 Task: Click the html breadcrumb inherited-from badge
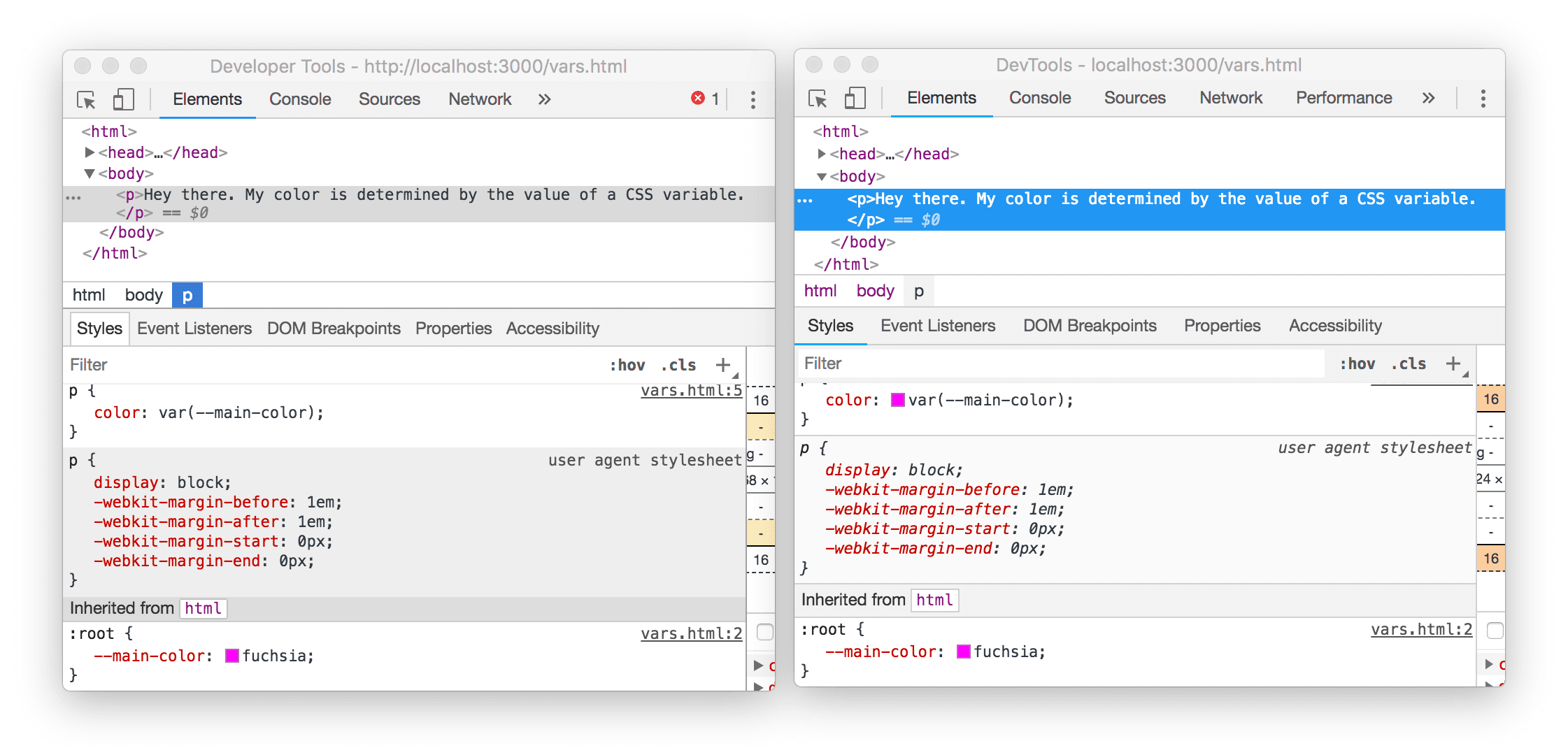(x=204, y=607)
